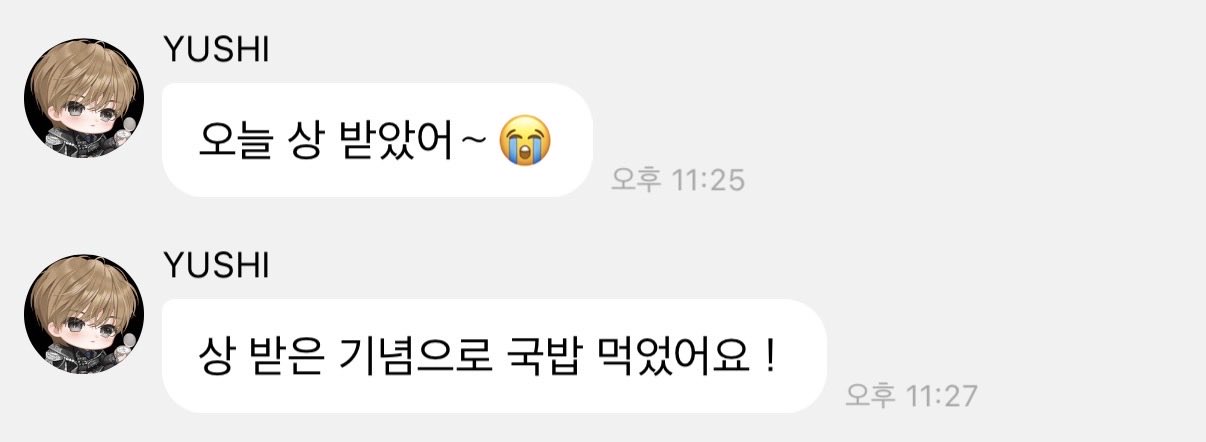This screenshot has height=442, width=1206.
Task: Click the 오후 11:27 timestamp
Action: (x=910, y=396)
